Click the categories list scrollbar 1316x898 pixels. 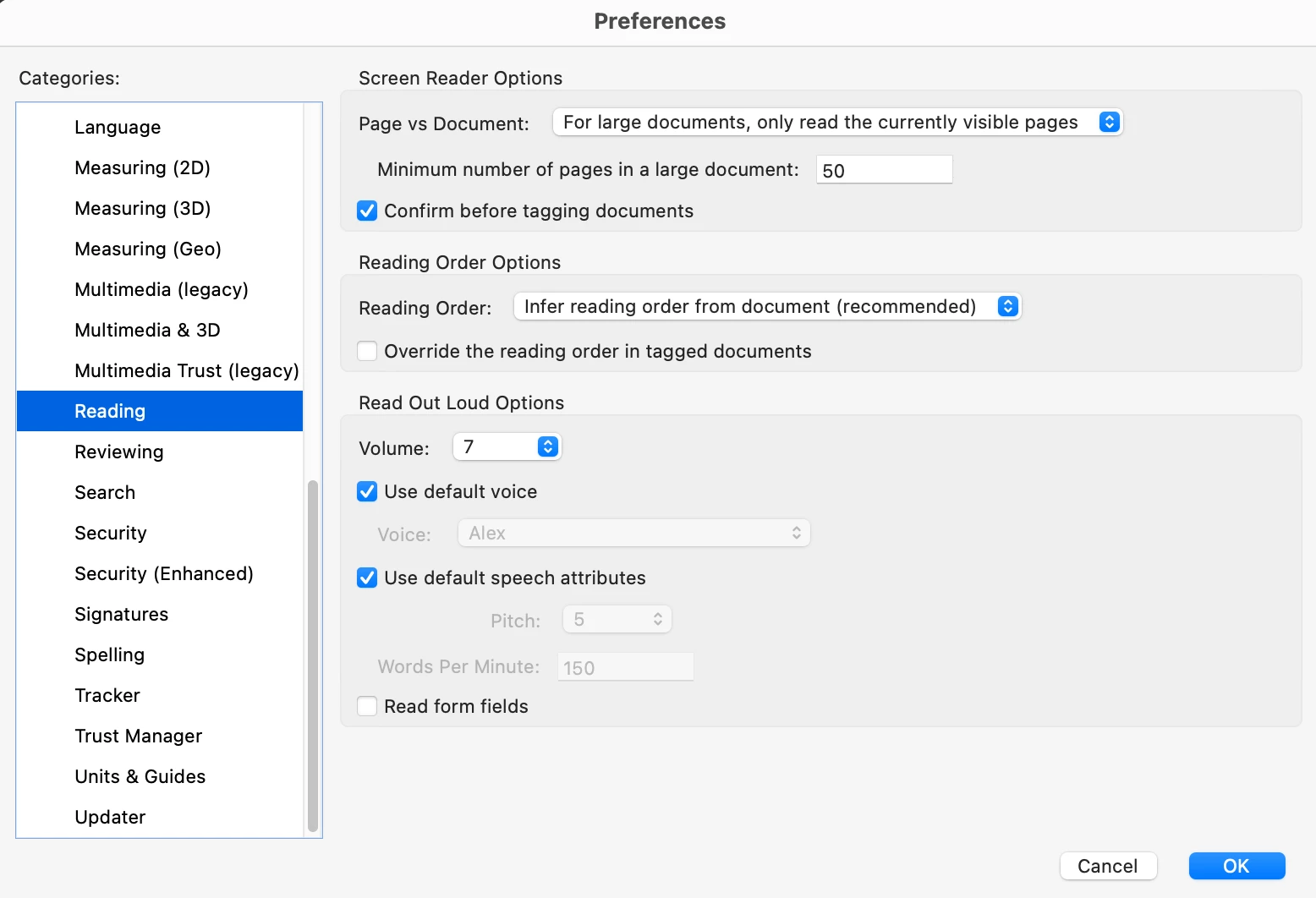point(313,656)
